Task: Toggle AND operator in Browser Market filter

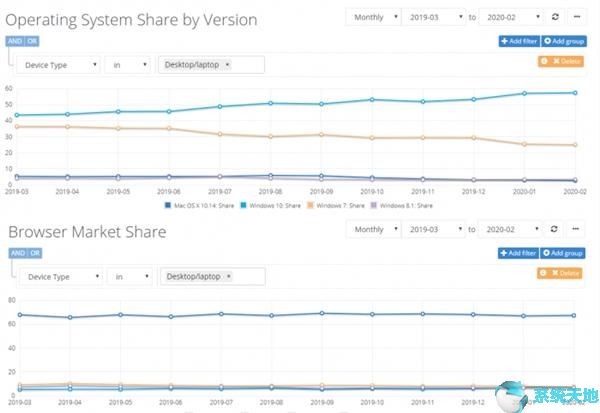Action: click(18, 253)
